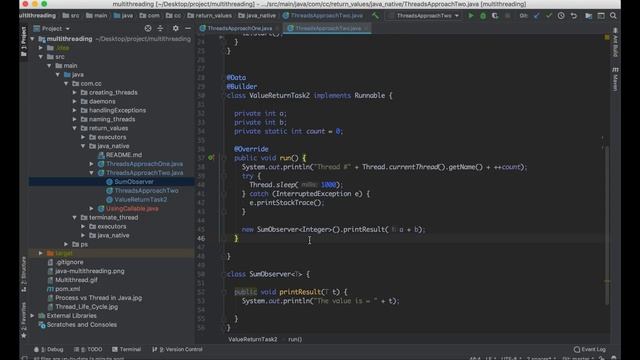Image resolution: width=640 pixels, height=360 pixels.
Task: Select Thread_Life_Cycle.jpg file
Action: [86, 307]
